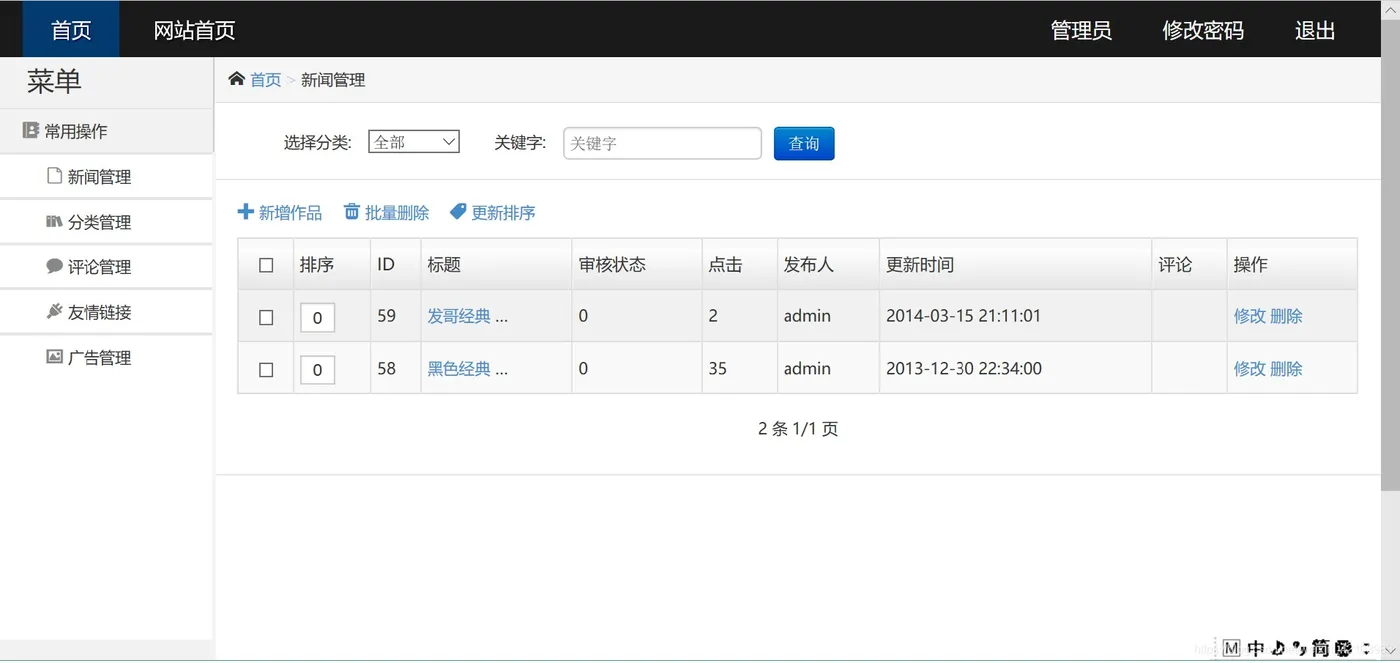Click the trash icon for 批量删除

[352, 212]
